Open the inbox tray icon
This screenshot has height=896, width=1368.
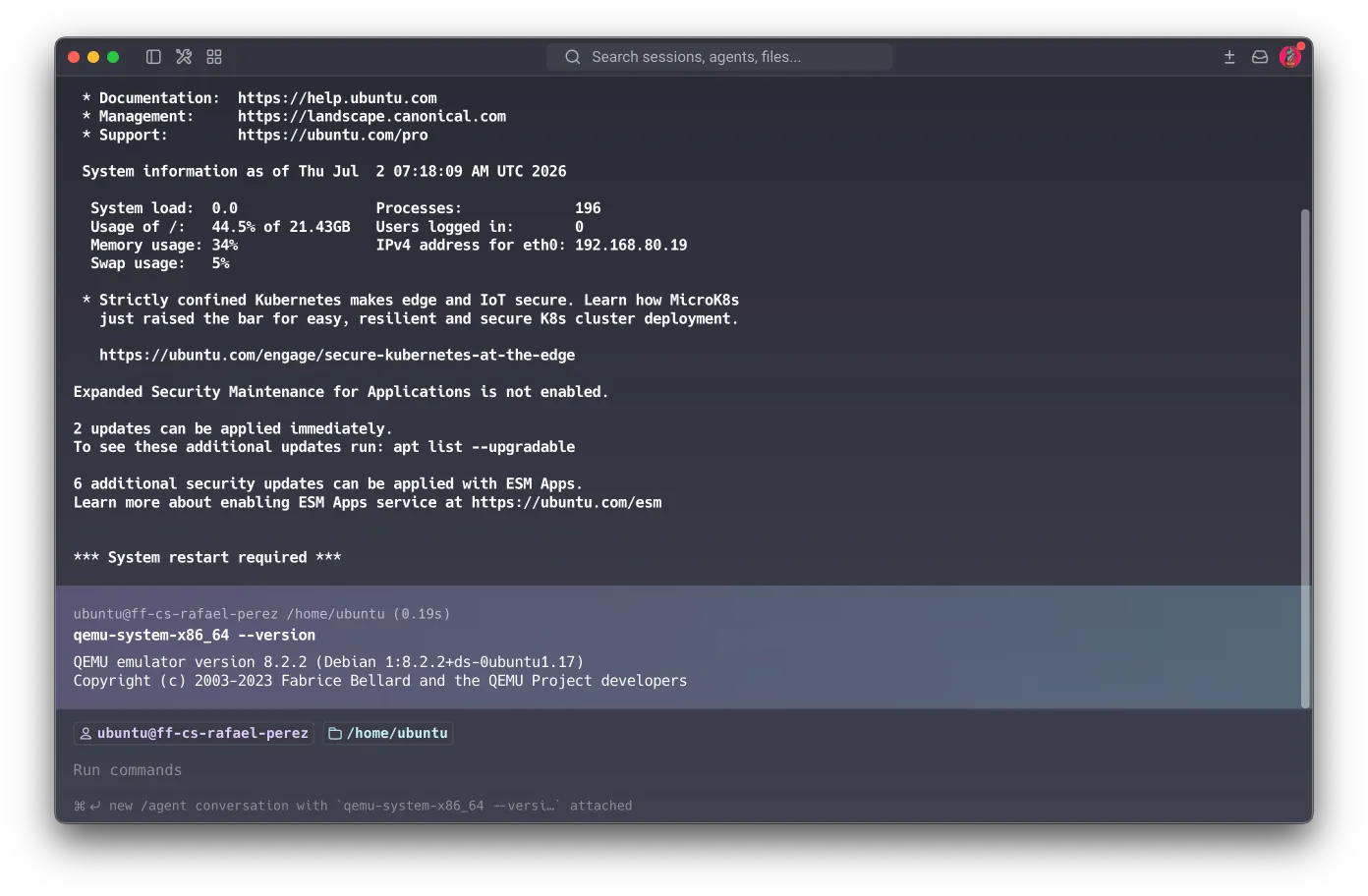1260,57
